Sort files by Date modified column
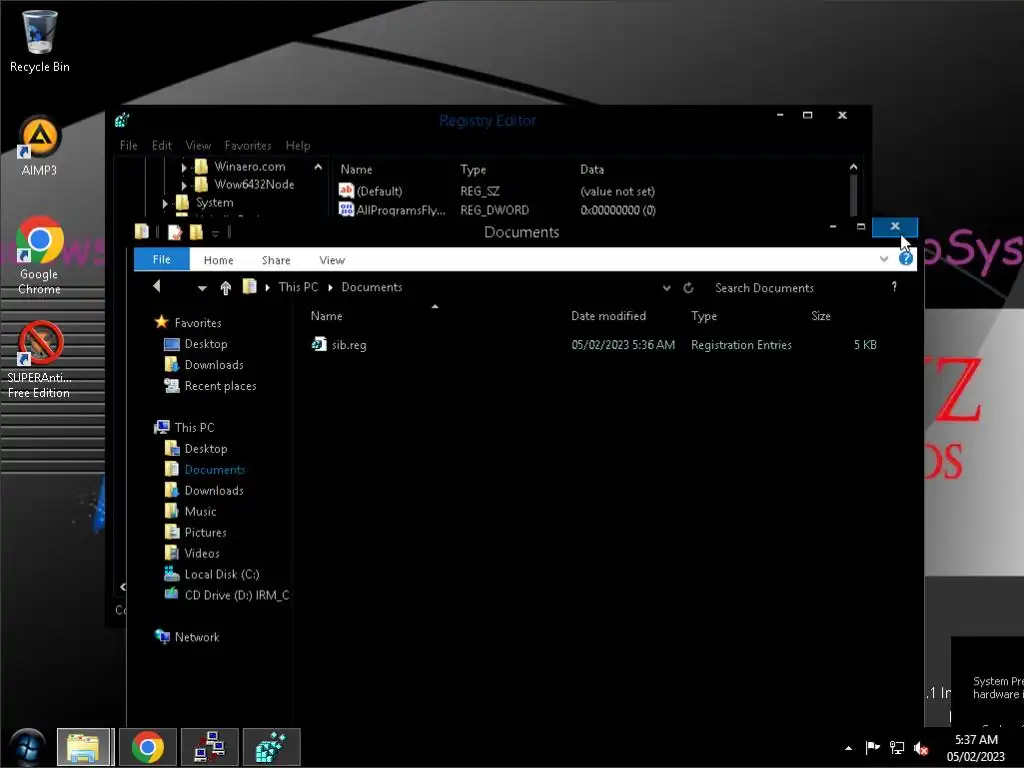Viewport: 1024px width, 768px height. 608,316
